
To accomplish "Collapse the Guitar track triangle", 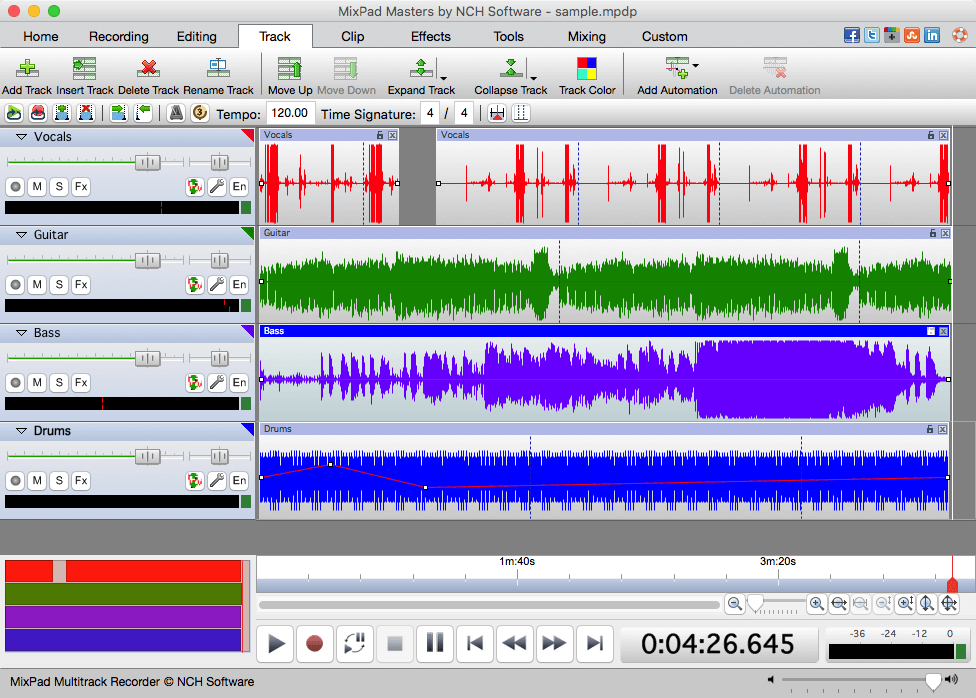I will click(21, 235).
